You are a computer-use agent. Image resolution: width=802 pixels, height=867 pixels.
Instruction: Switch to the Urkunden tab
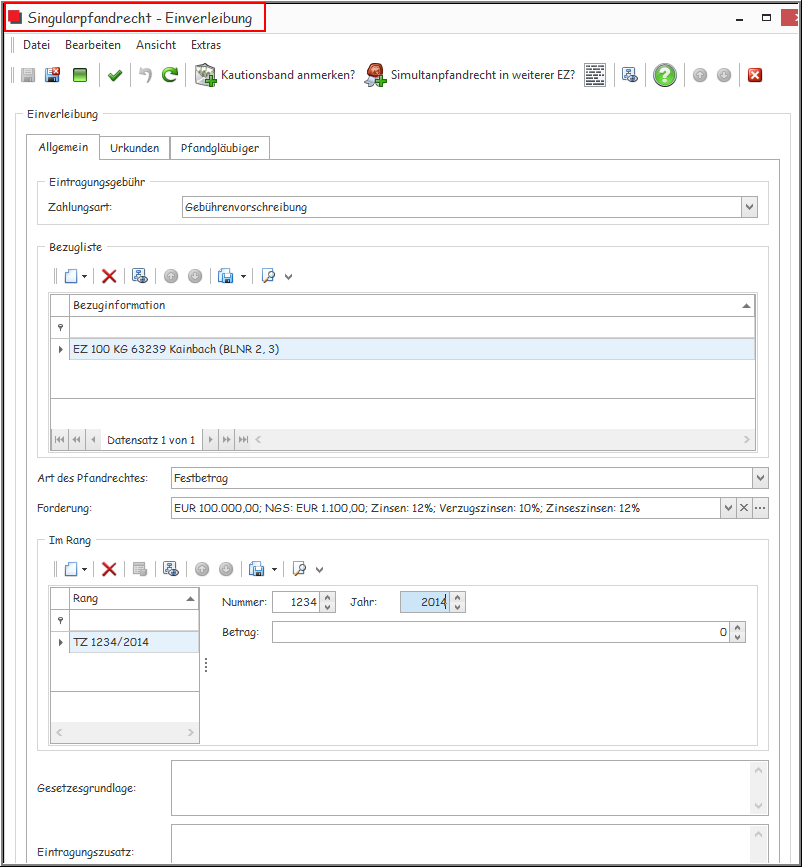[134, 148]
